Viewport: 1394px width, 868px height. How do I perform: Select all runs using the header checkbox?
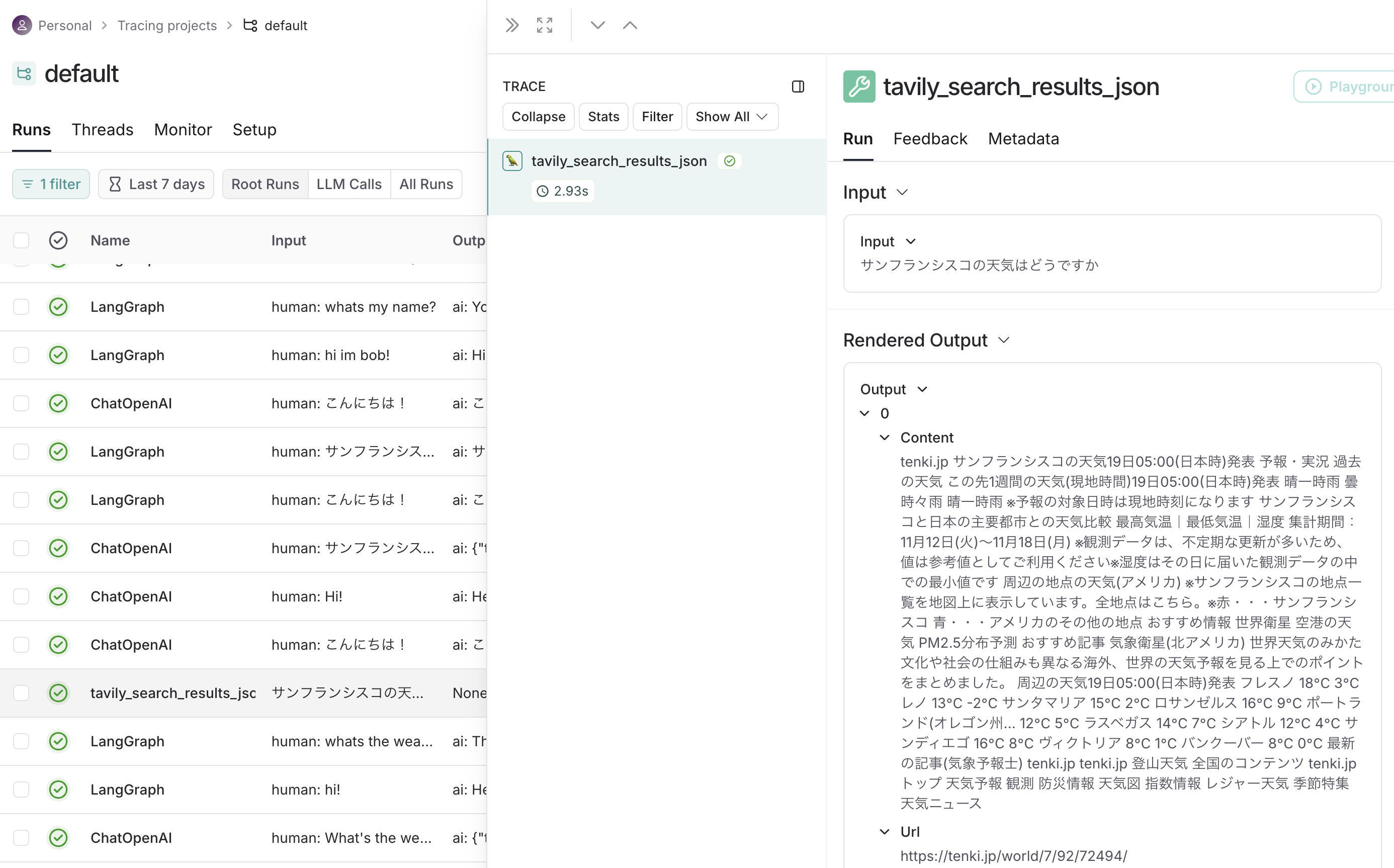[x=21, y=240]
